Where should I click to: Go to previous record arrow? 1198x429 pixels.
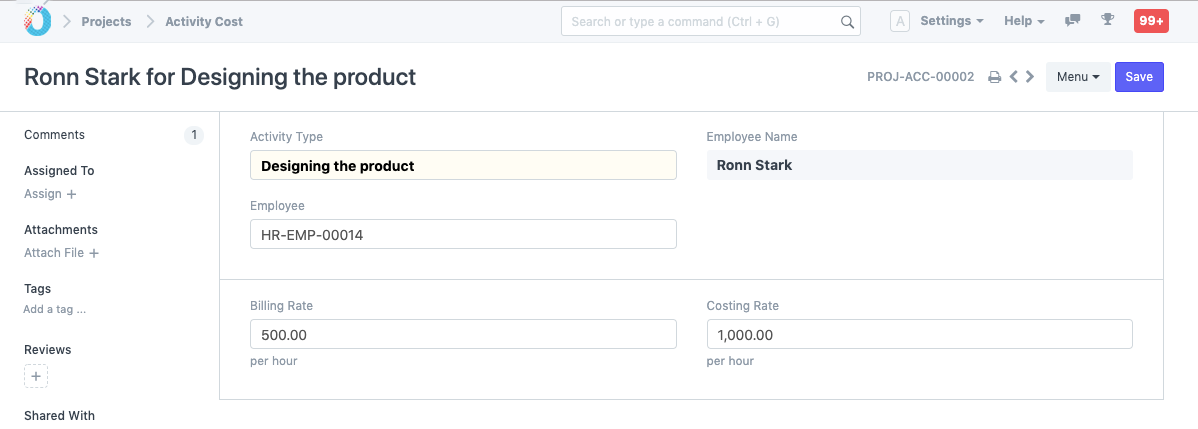click(x=1014, y=77)
